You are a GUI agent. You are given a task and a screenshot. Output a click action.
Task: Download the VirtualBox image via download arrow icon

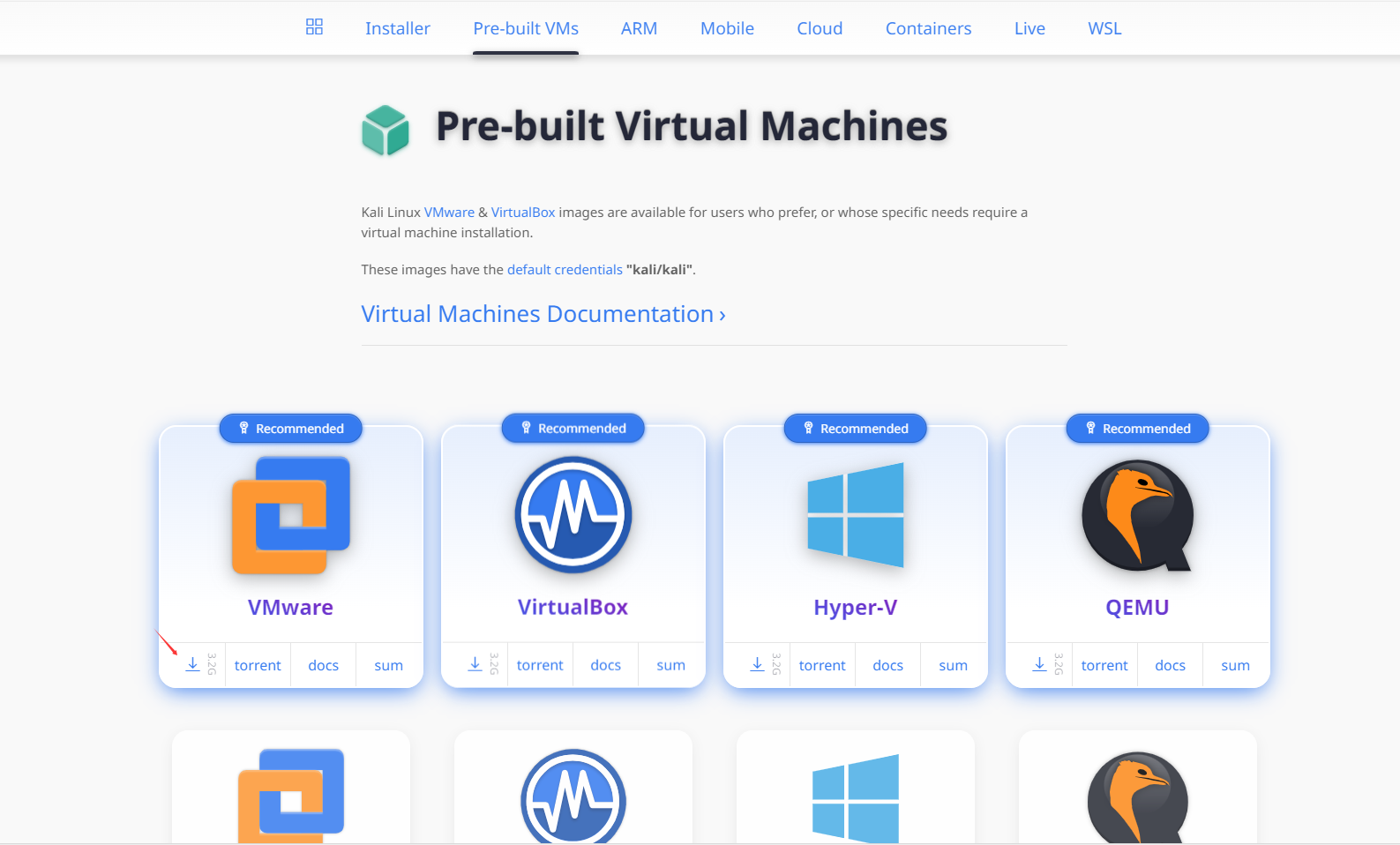tap(475, 664)
